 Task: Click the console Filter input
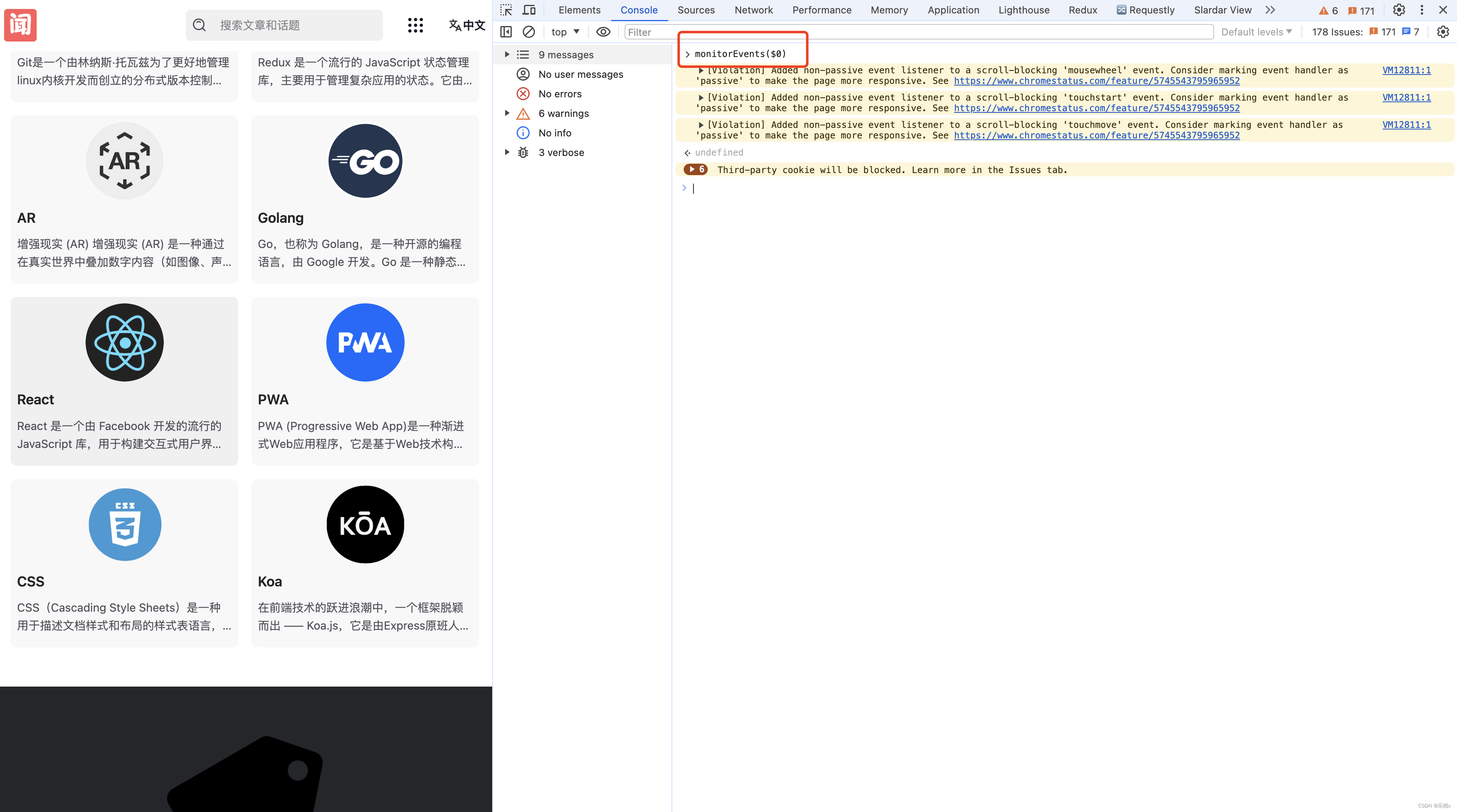pos(918,32)
